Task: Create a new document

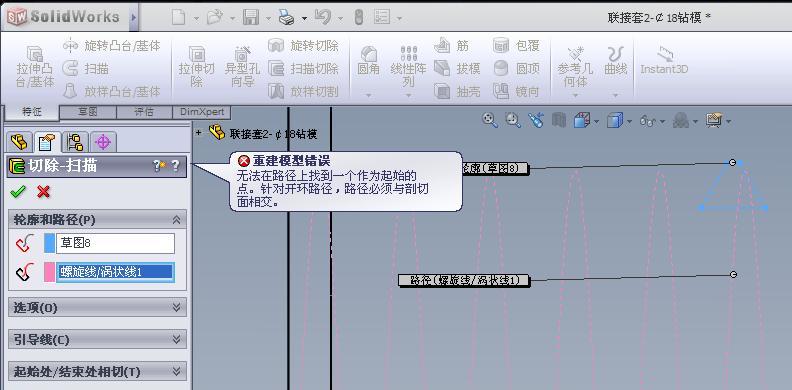Action: (178, 18)
